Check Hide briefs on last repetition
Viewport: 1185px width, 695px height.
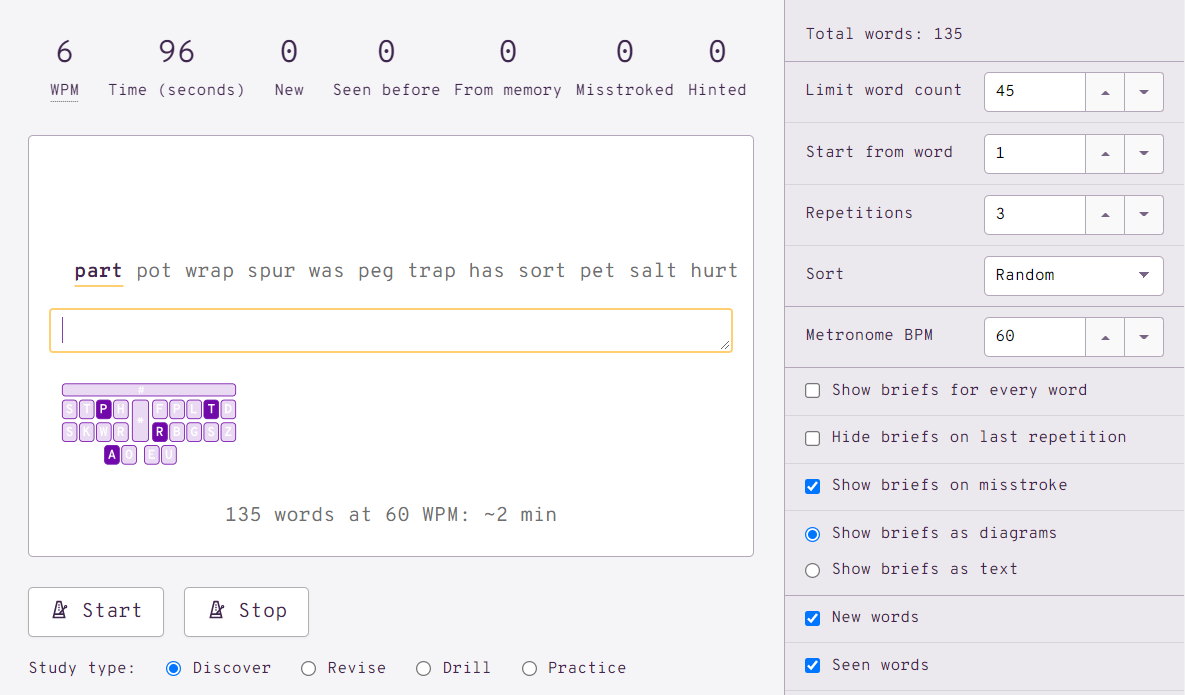[x=813, y=438]
